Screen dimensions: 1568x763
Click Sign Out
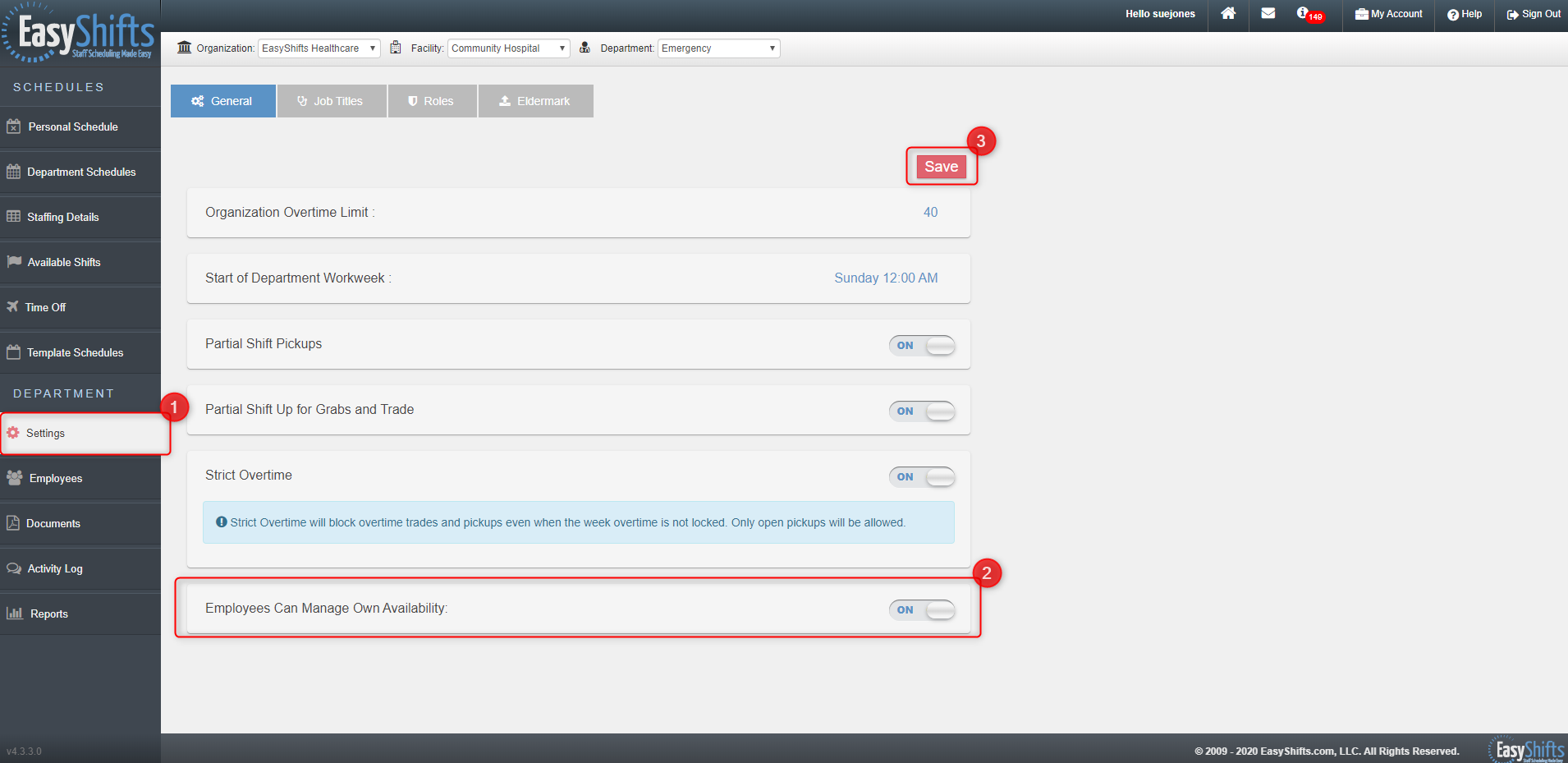(1534, 14)
